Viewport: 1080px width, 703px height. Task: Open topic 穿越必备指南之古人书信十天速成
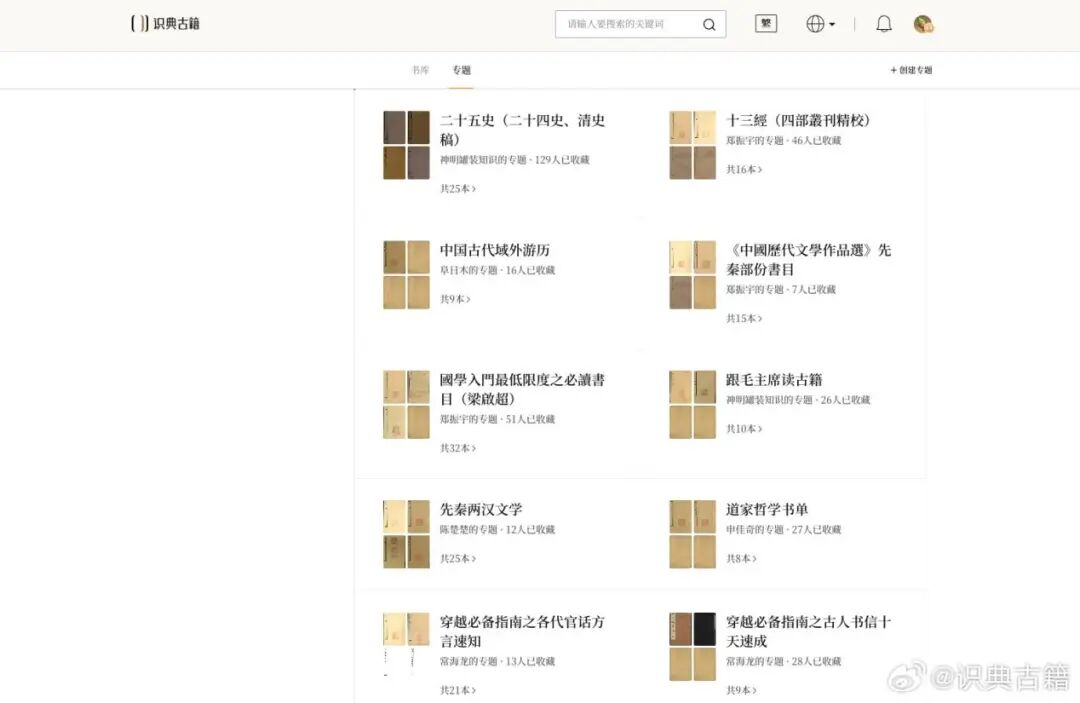pos(809,631)
